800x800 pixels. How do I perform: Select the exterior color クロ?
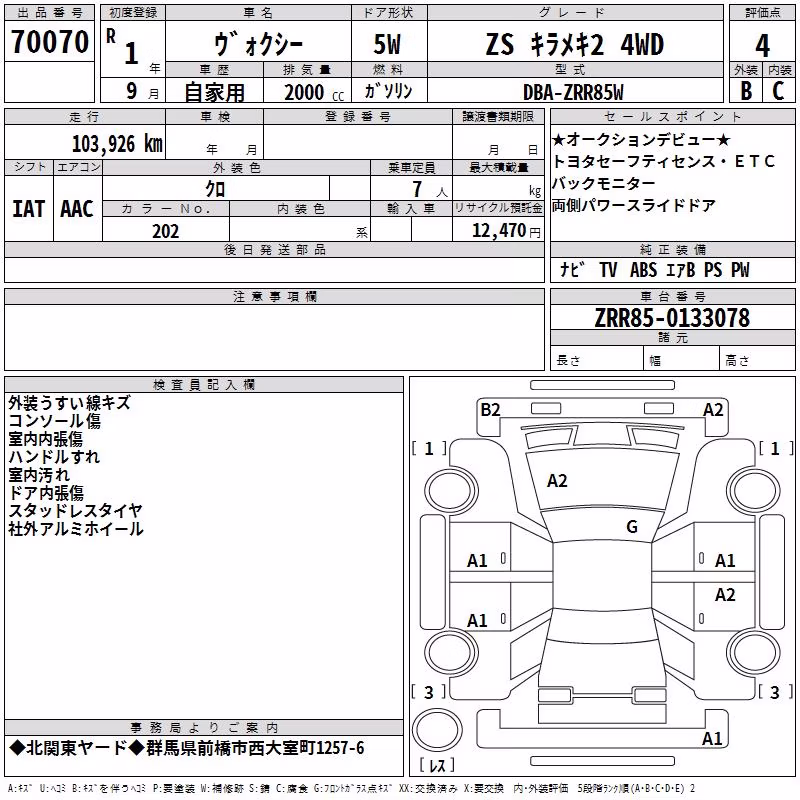coord(215,189)
